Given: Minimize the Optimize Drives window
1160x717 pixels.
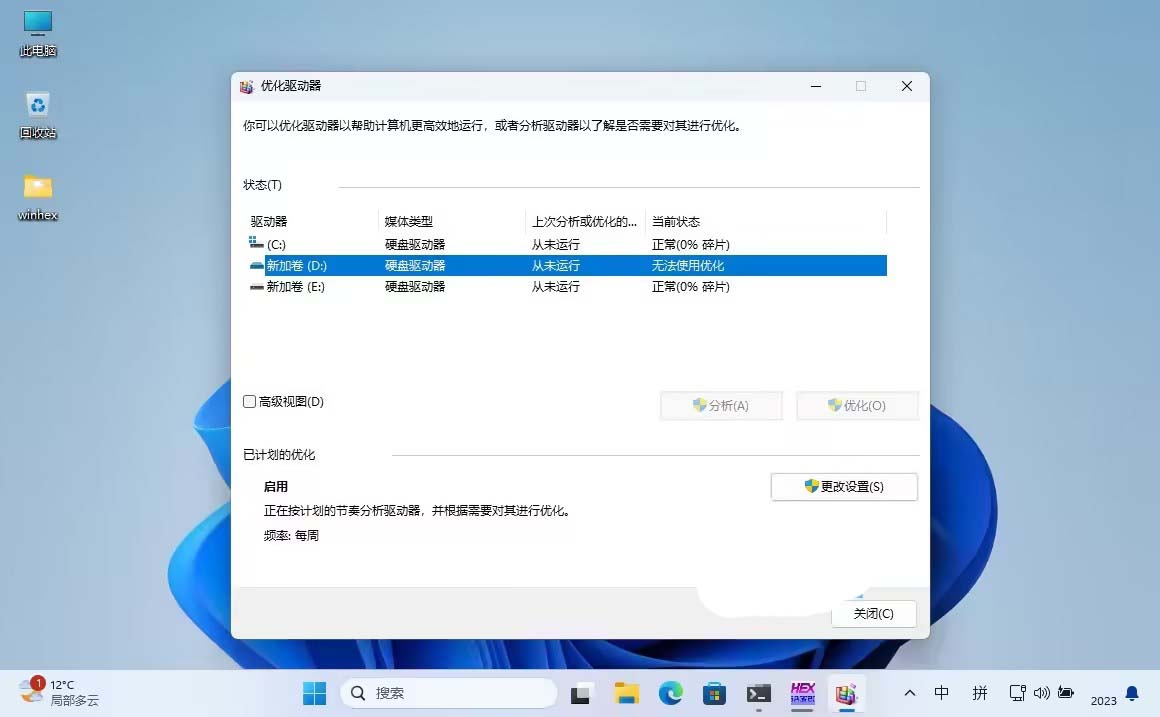Looking at the screenshot, I should click(x=816, y=87).
